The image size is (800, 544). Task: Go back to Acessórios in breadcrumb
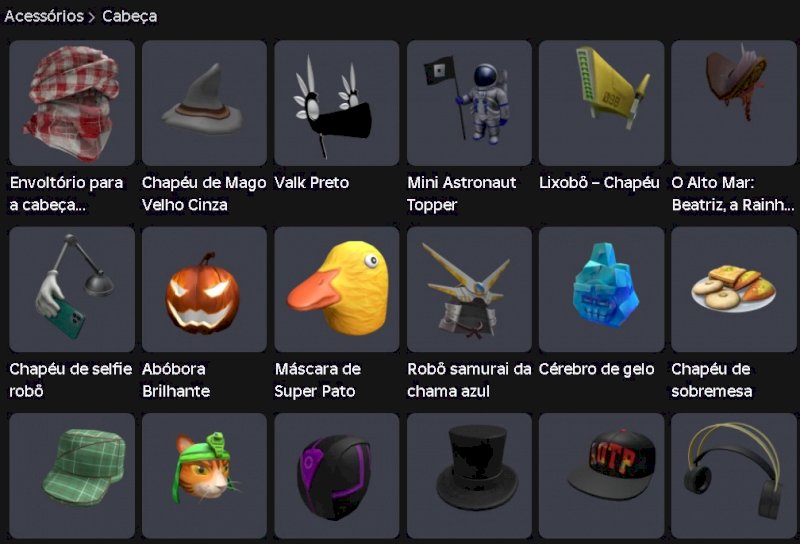(44, 16)
